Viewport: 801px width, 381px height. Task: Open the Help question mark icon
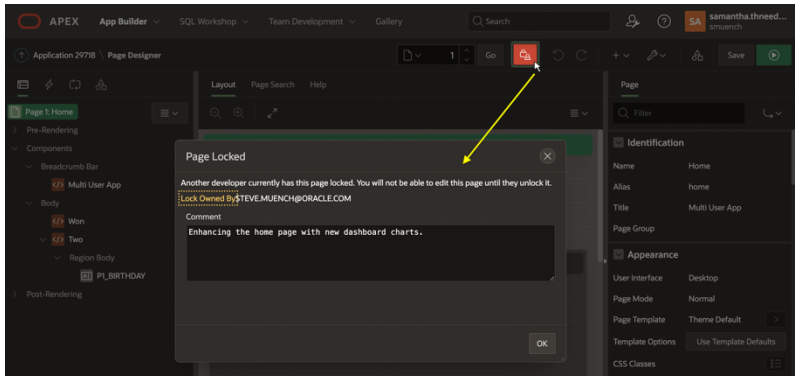664,21
